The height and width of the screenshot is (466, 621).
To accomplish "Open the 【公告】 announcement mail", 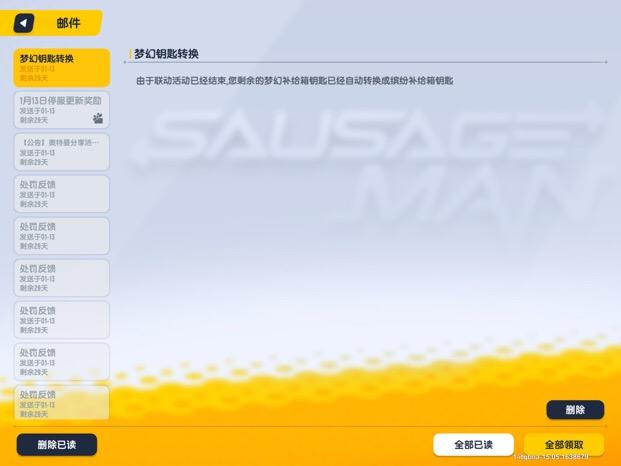I will coord(62,152).
